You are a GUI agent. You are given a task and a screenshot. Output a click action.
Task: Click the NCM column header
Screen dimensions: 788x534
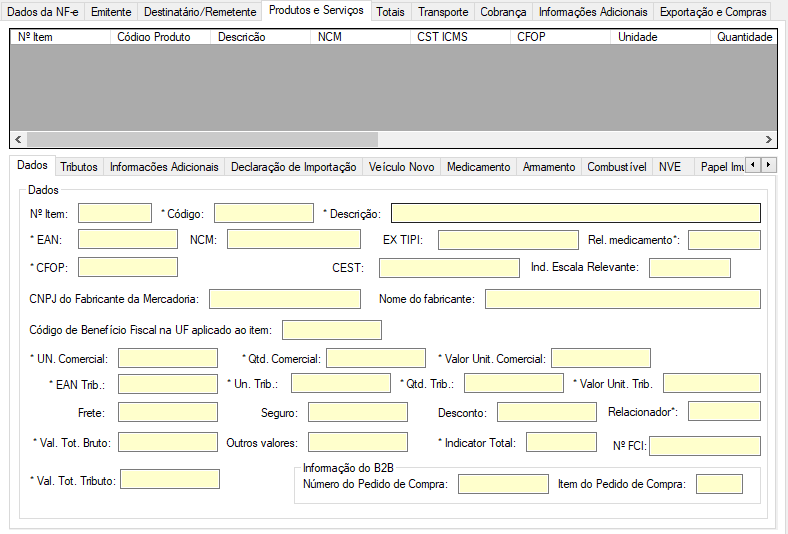point(360,37)
